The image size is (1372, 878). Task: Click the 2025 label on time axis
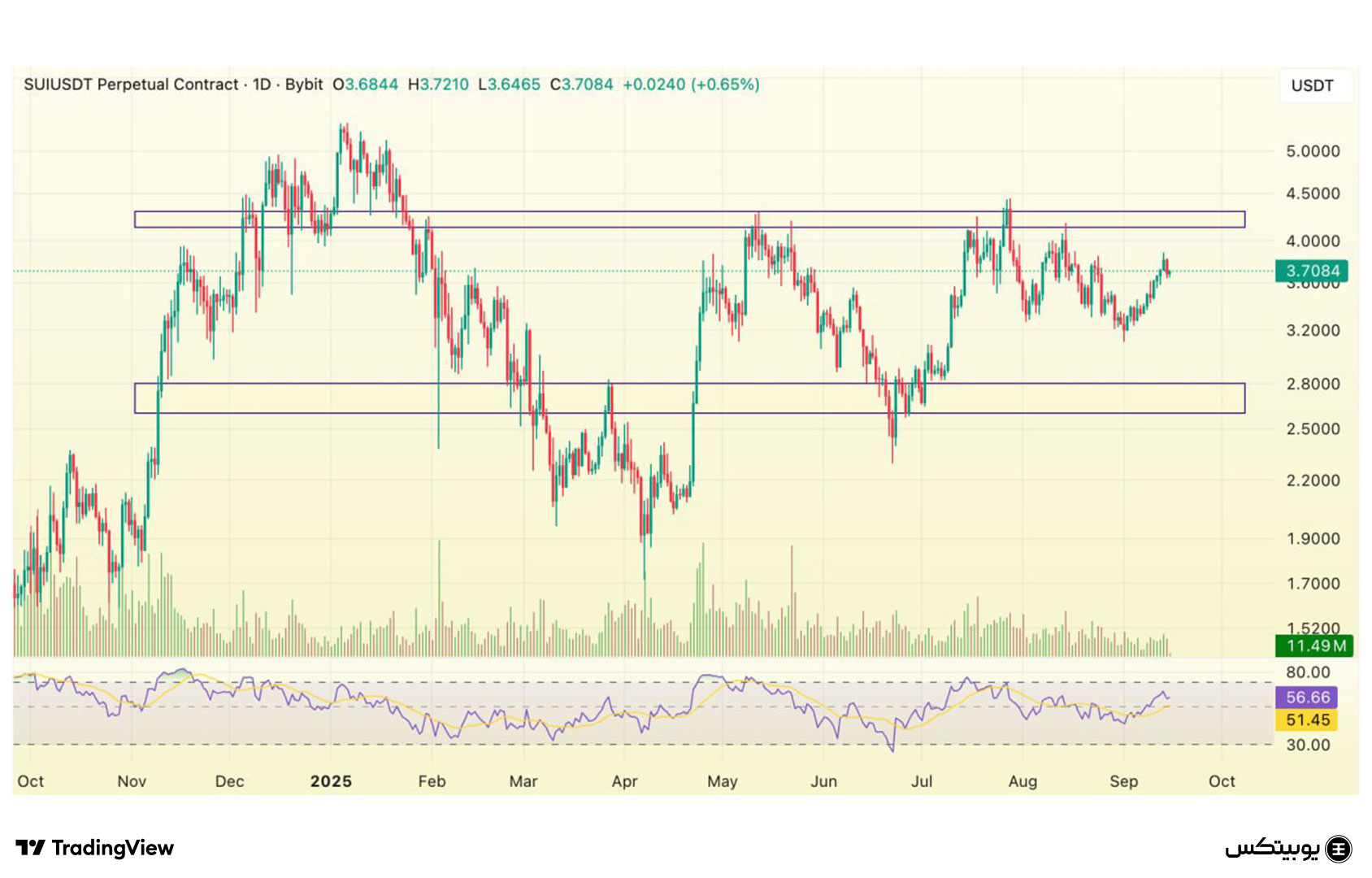[x=331, y=781]
